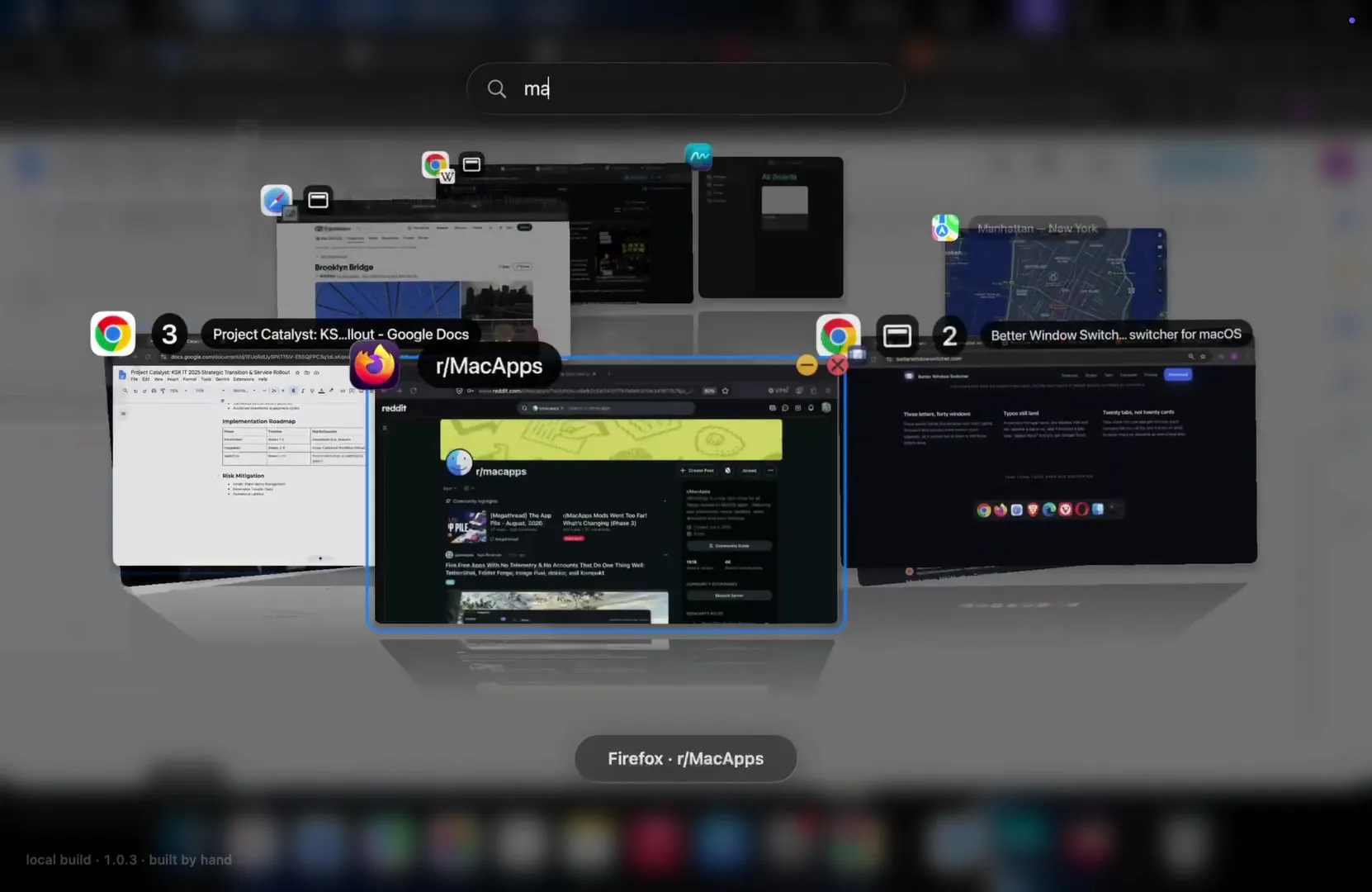Switch to the Reddit r/macapps window thumbnail
The width and height of the screenshot is (1372, 892).
pyautogui.click(x=606, y=494)
